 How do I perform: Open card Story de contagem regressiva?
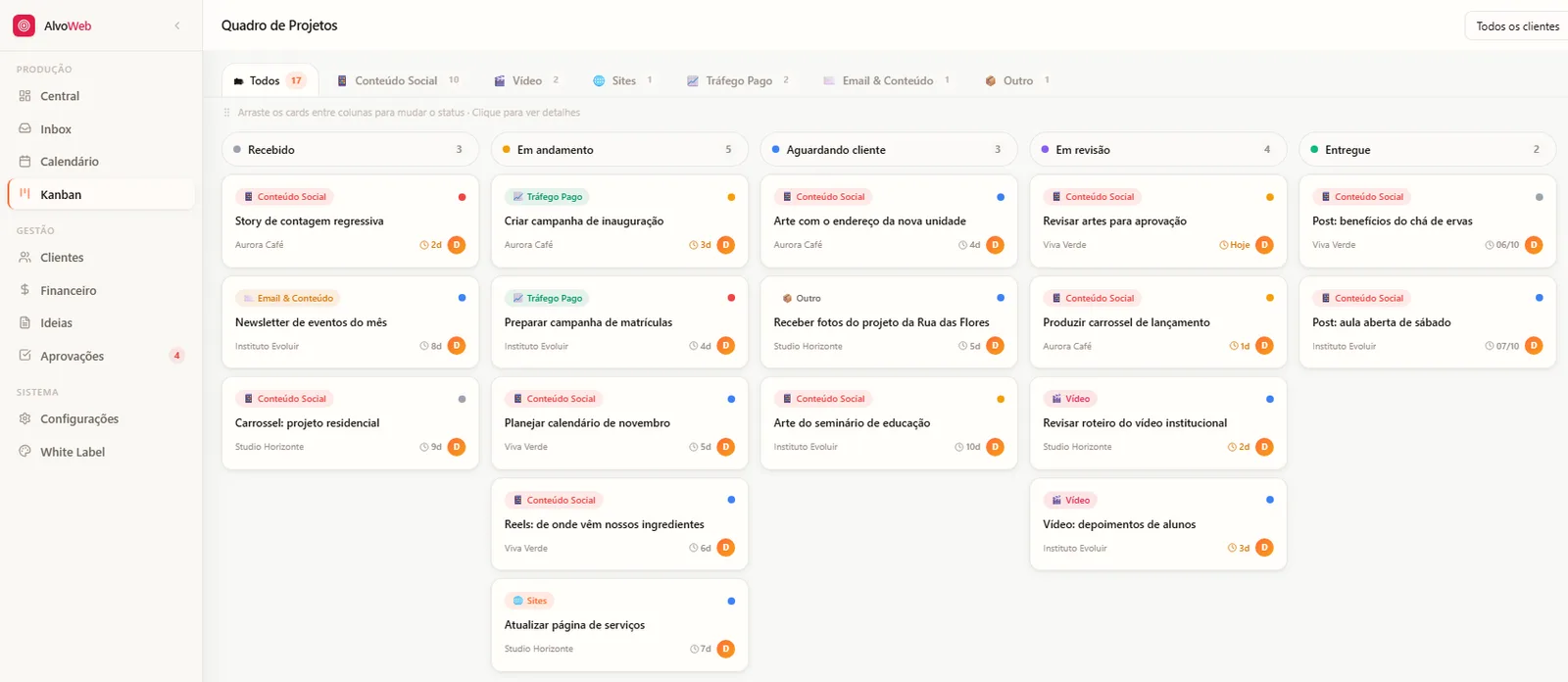350,220
